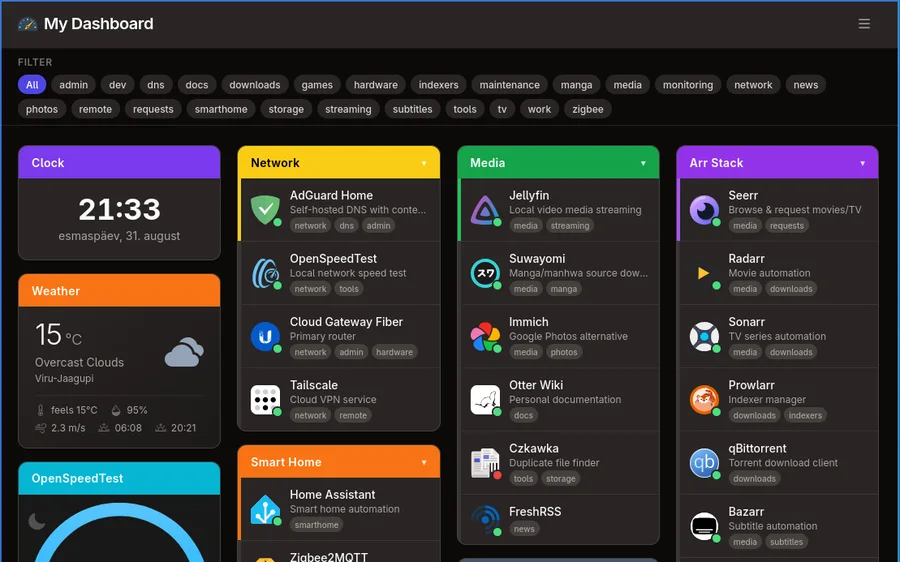Open Otter Wiki icon
Image resolution: width=900 pixels, height=562 pixels.
(485, 400)
